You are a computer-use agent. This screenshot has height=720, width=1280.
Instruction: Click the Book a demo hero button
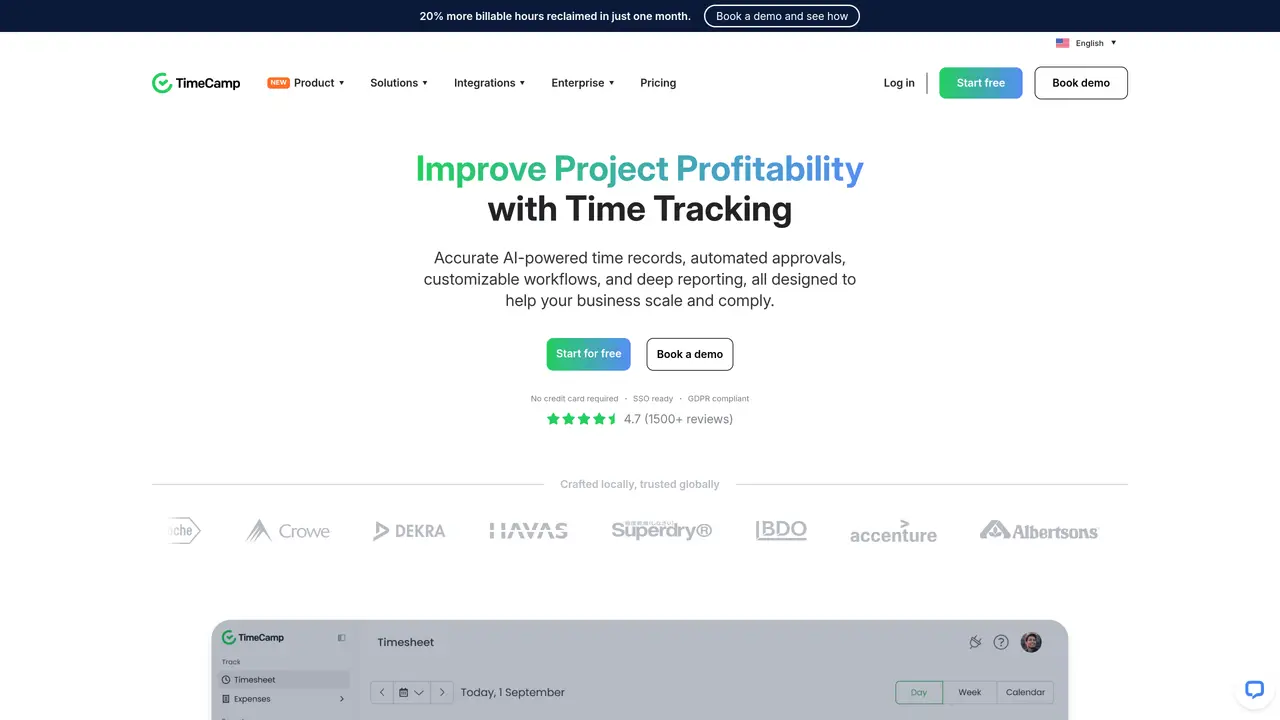[690, 354]
